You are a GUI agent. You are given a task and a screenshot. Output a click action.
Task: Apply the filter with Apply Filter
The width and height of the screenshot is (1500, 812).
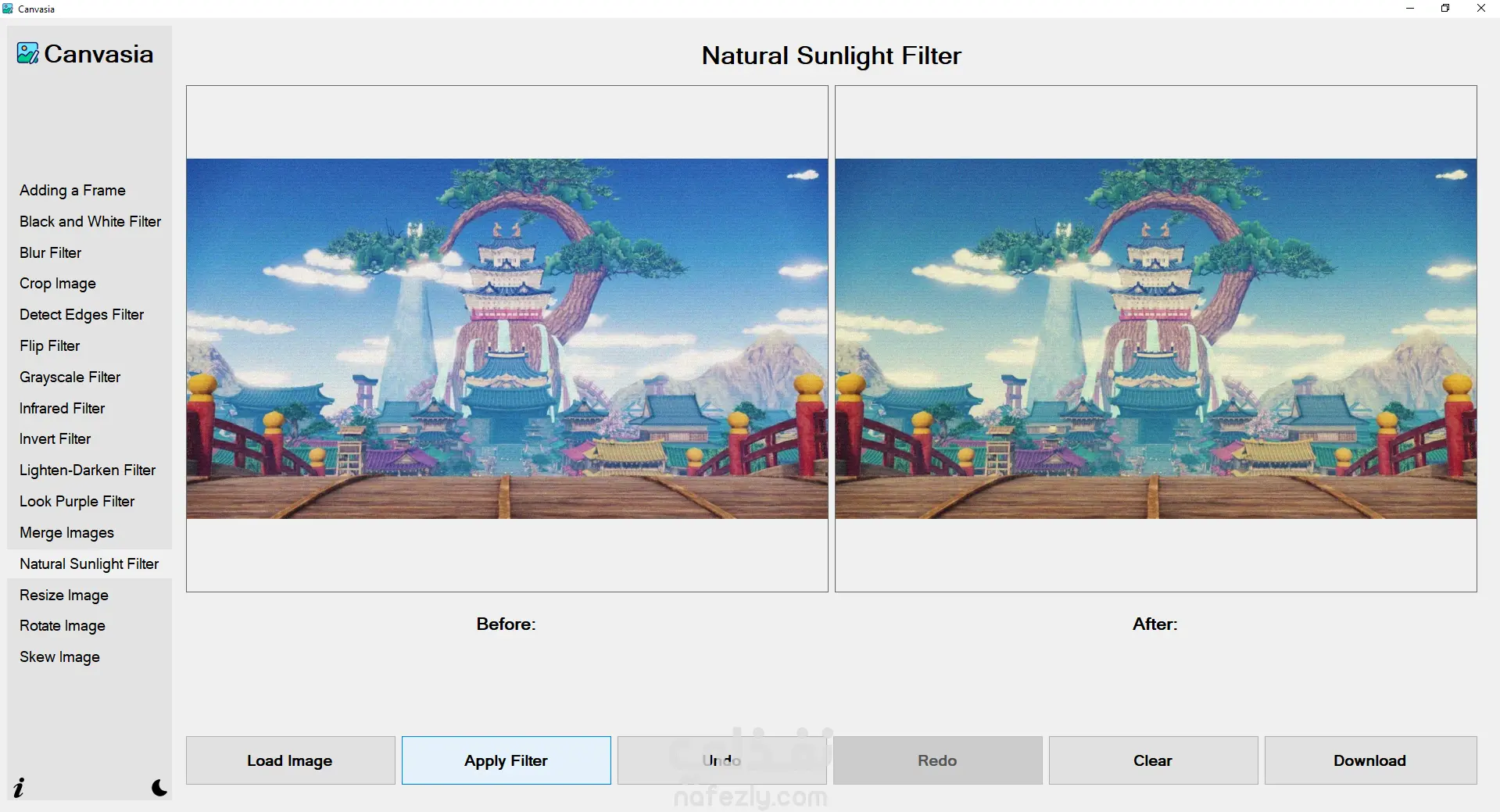click(507, 760)
